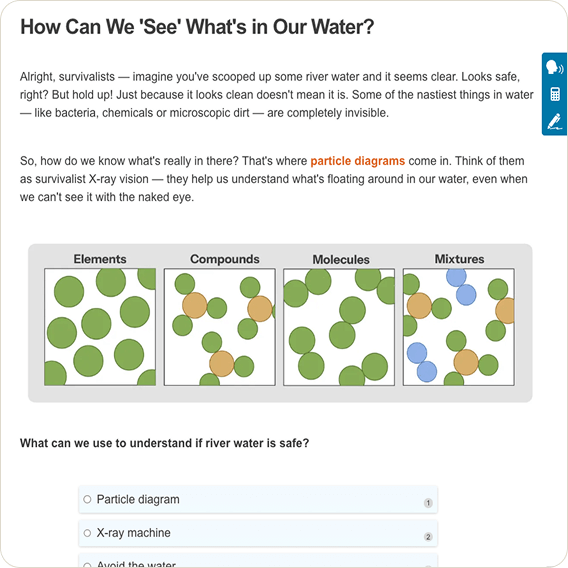The image size is (568, 568).
Task: Select the X-ray machine radio option
Action: pyautogui.click(x=87, y=533)
